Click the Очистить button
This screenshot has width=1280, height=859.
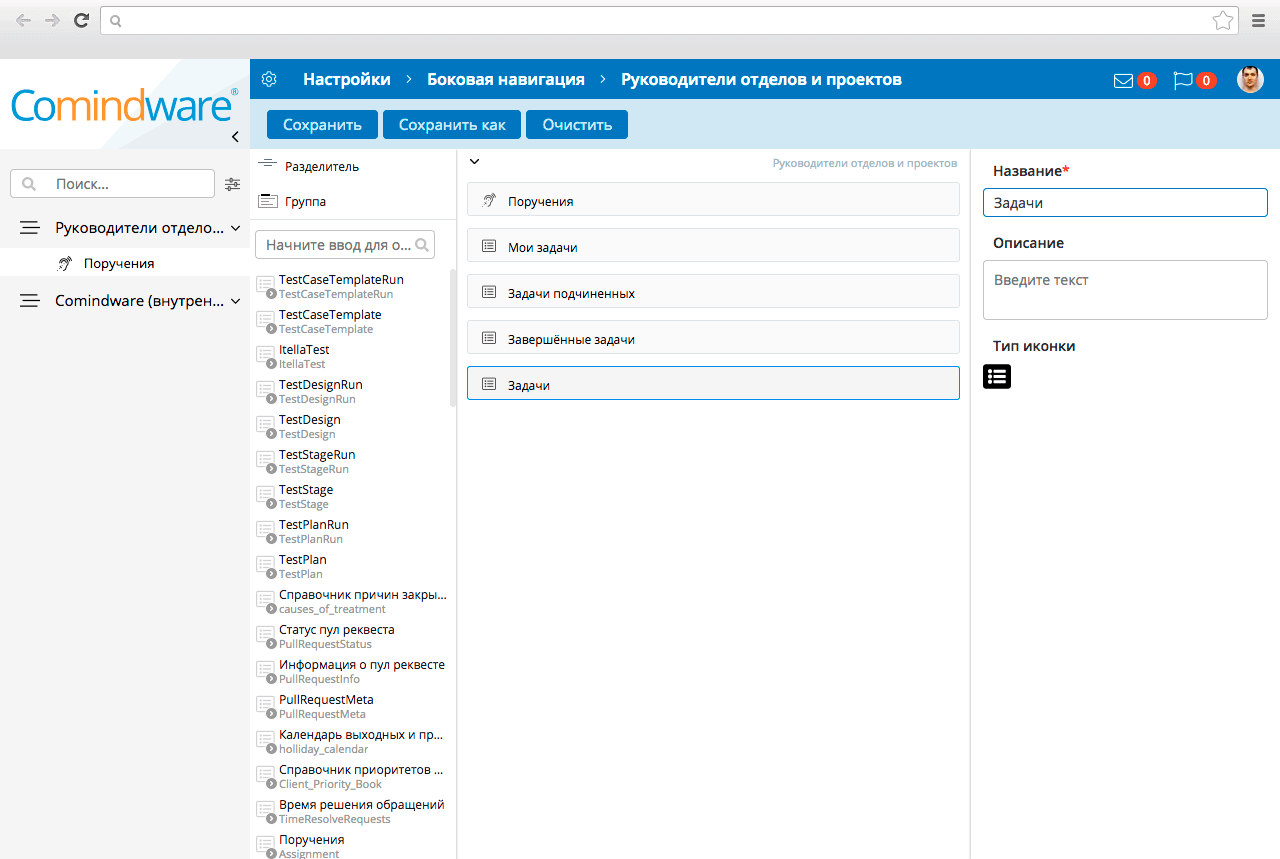(576, 124)
